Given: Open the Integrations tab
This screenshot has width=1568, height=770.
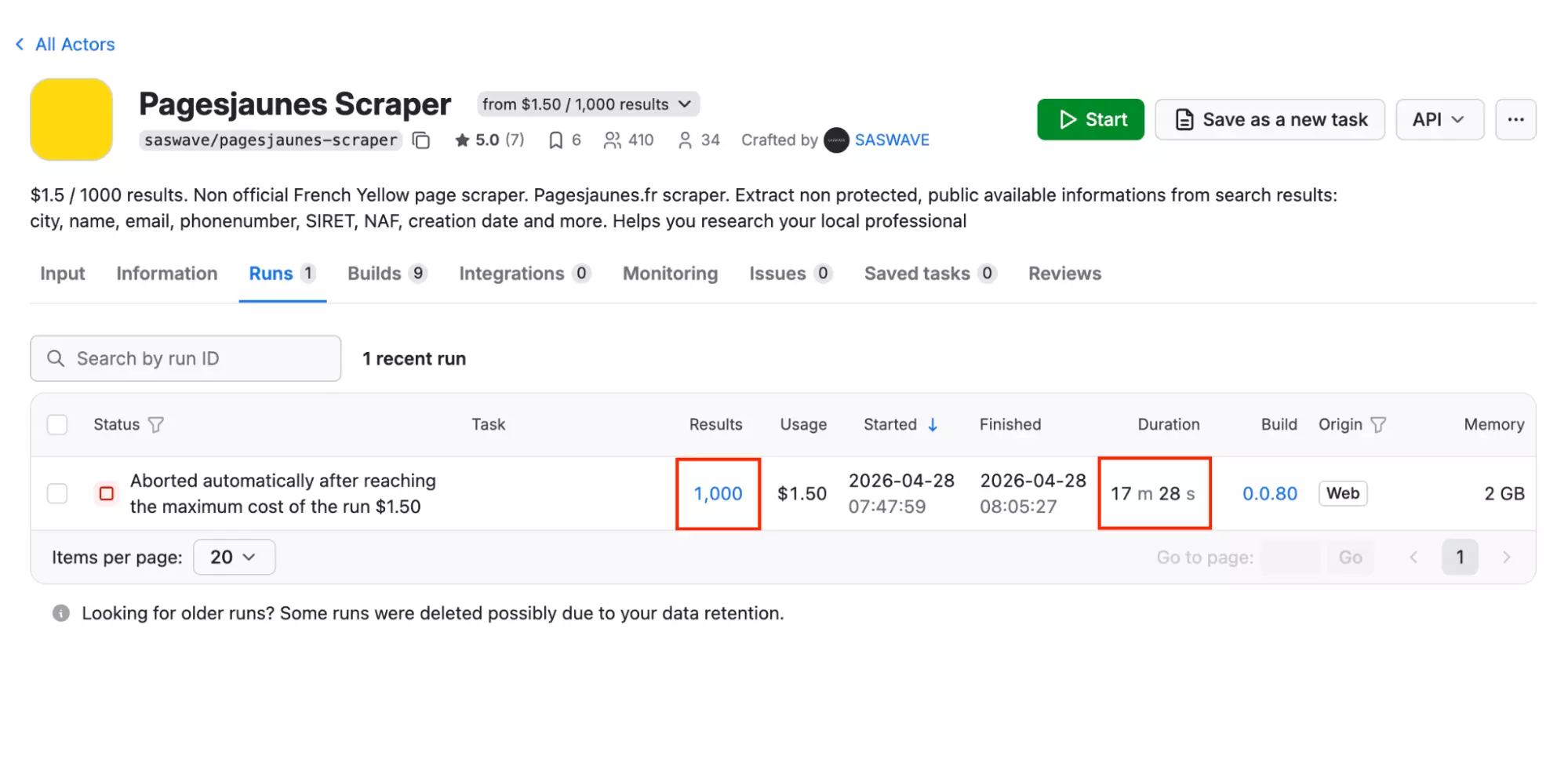Looking at the screenshot, I should pyautogui.click(x=525, y=274).
